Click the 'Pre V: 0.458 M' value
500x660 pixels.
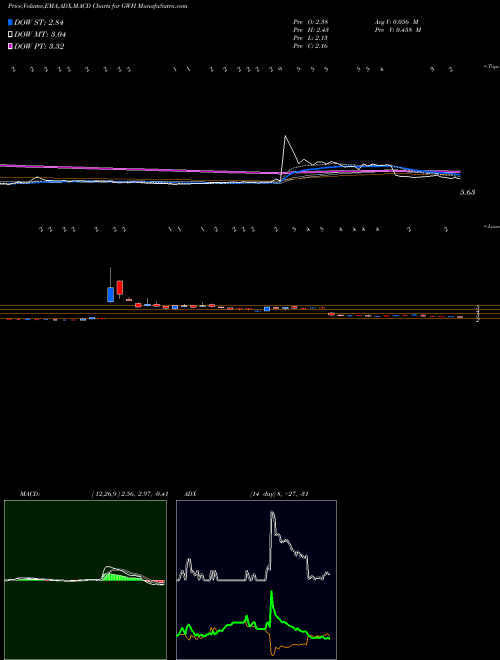click(398, 30)
